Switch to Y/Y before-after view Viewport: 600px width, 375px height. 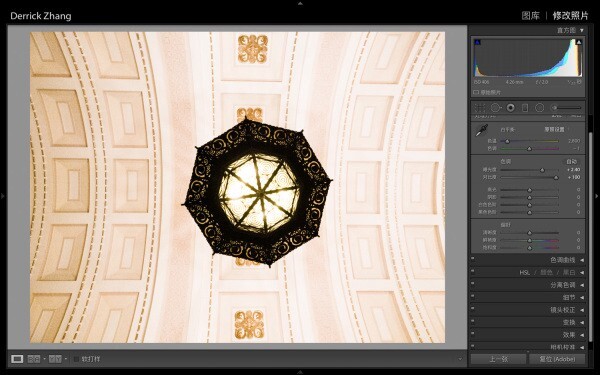click(55, 359)
